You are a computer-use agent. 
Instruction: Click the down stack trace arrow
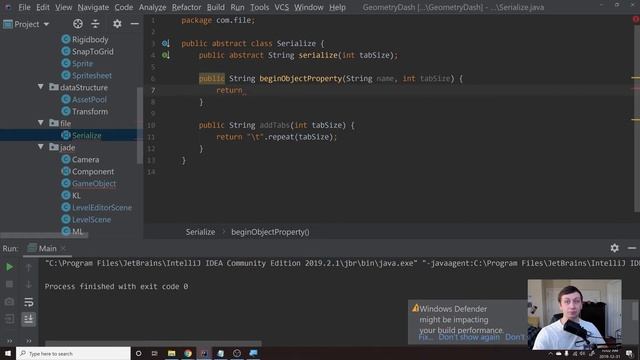pos(29,284)
